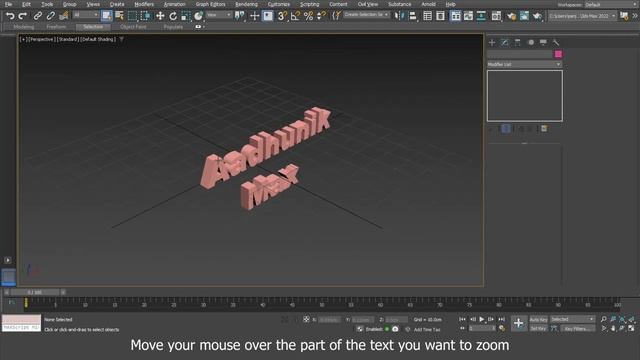Click Use Pivot Point Center icon
Viewport: 640px width, 360px height.
point(240,16)
